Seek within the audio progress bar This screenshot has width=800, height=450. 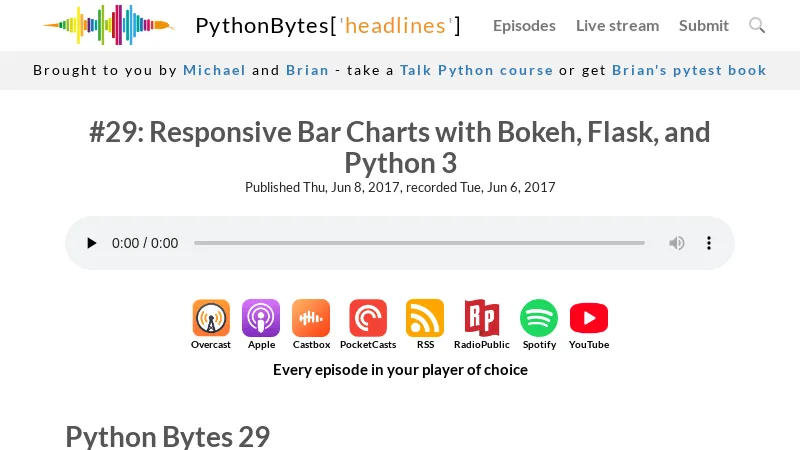point(419,243)
